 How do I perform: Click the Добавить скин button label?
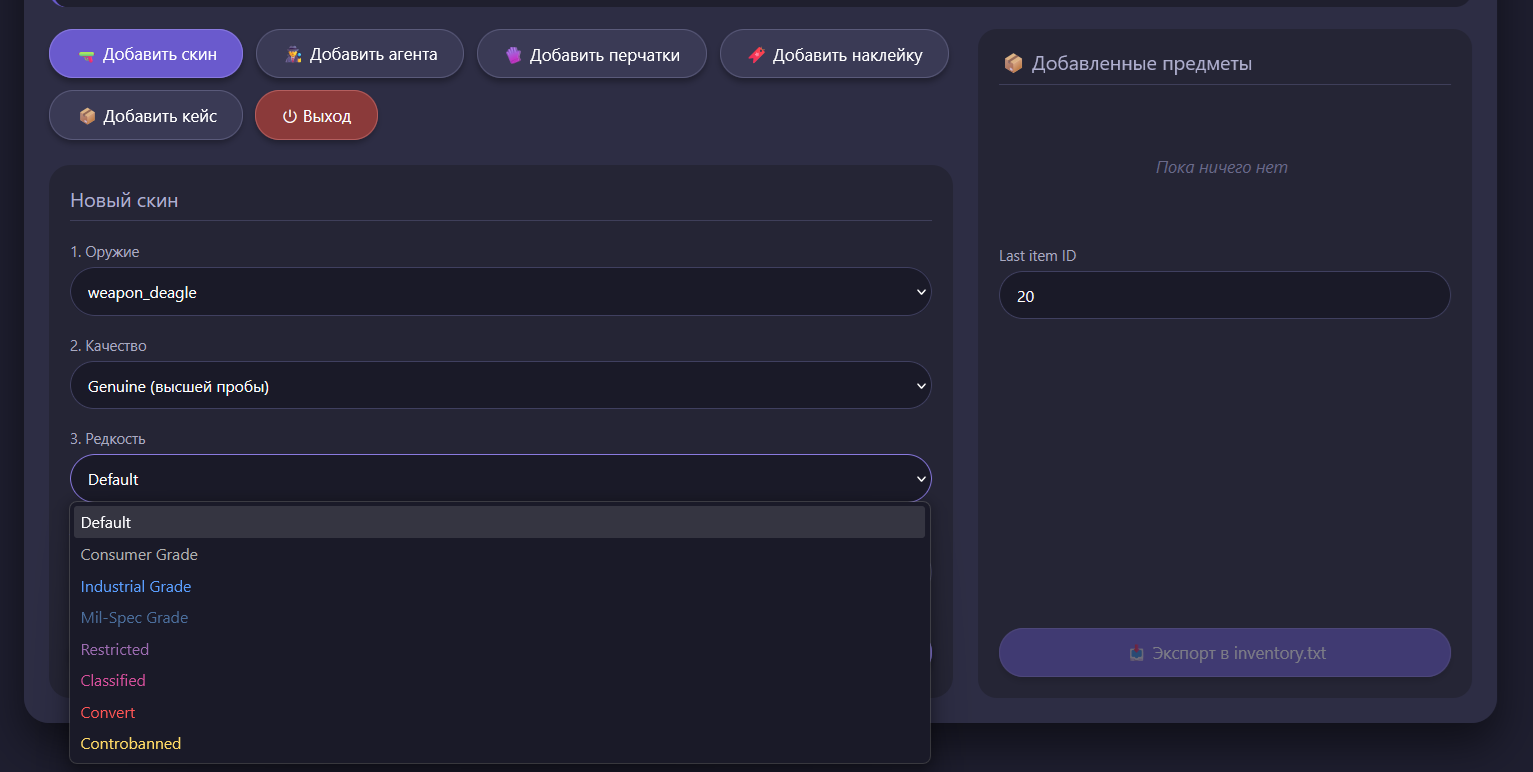(160, 55)
